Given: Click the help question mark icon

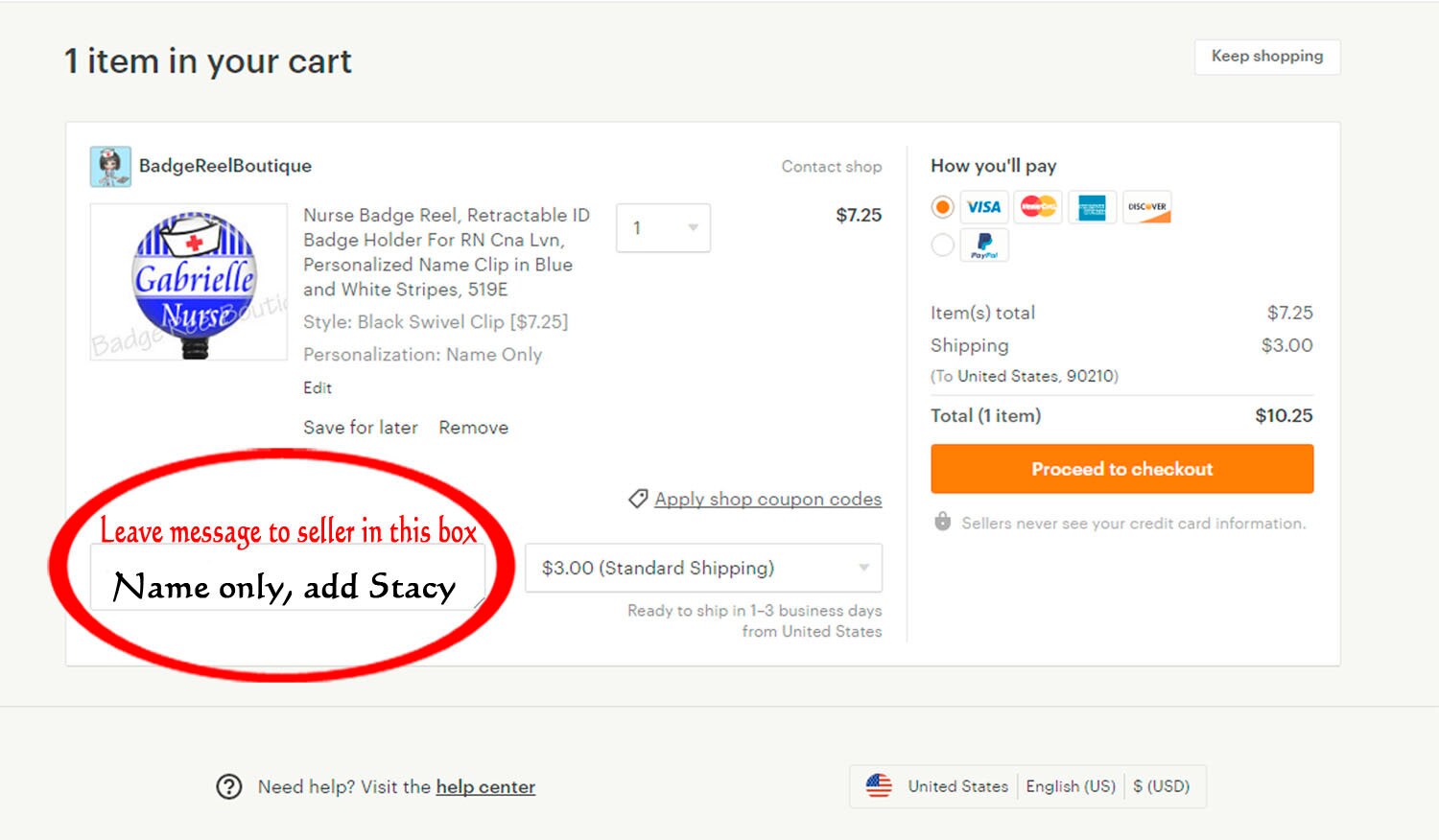Looking at the screenshot, I should click(229, 787).
